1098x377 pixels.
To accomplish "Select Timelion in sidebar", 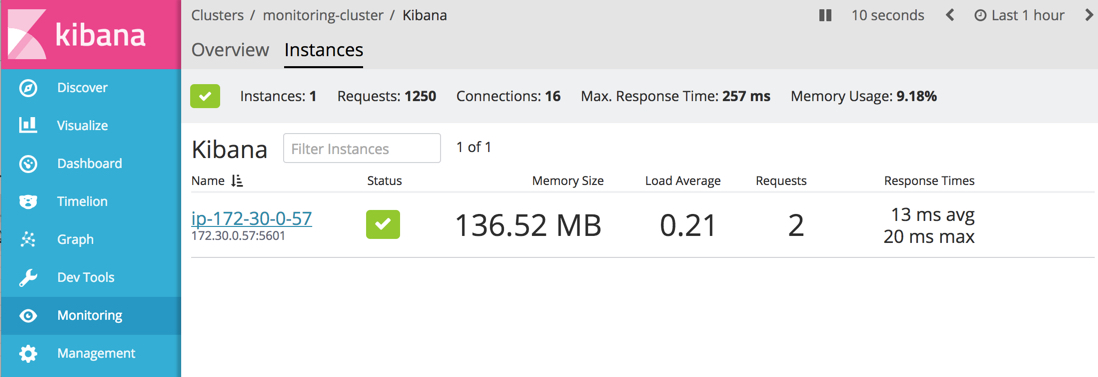I will pos(83,202).
